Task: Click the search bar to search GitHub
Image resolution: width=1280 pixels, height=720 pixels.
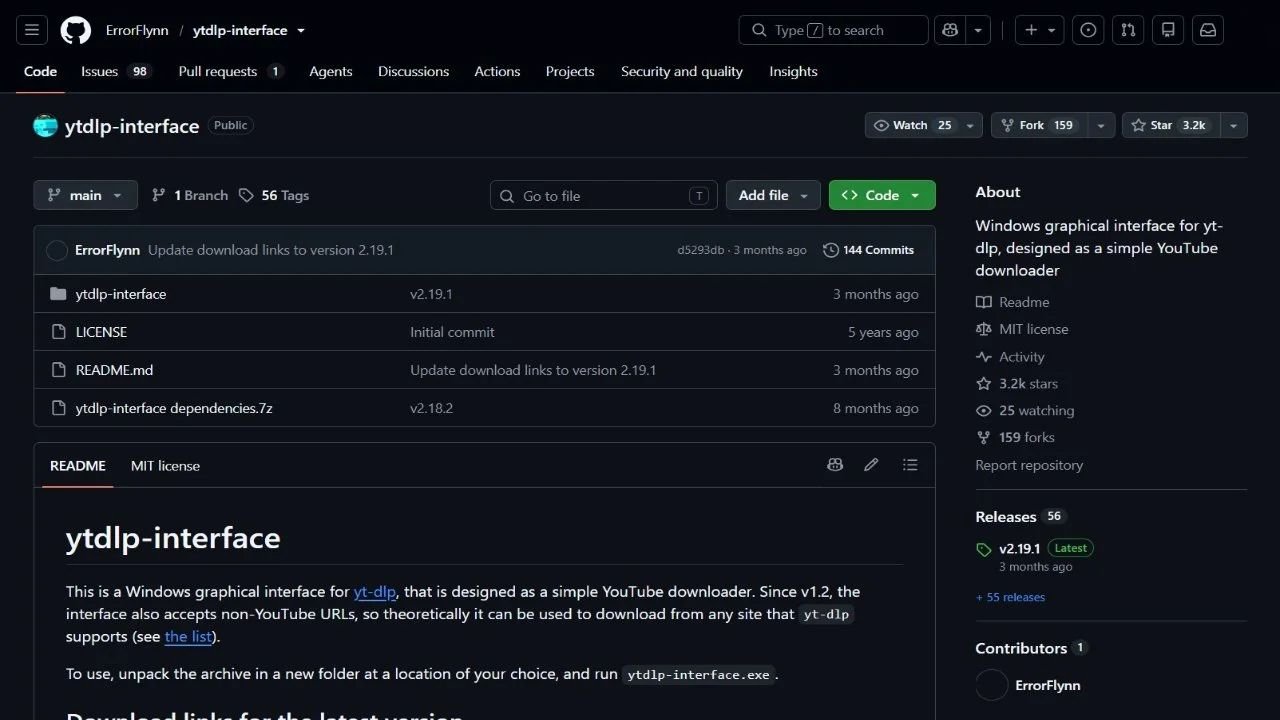Action: click(834, 30)
